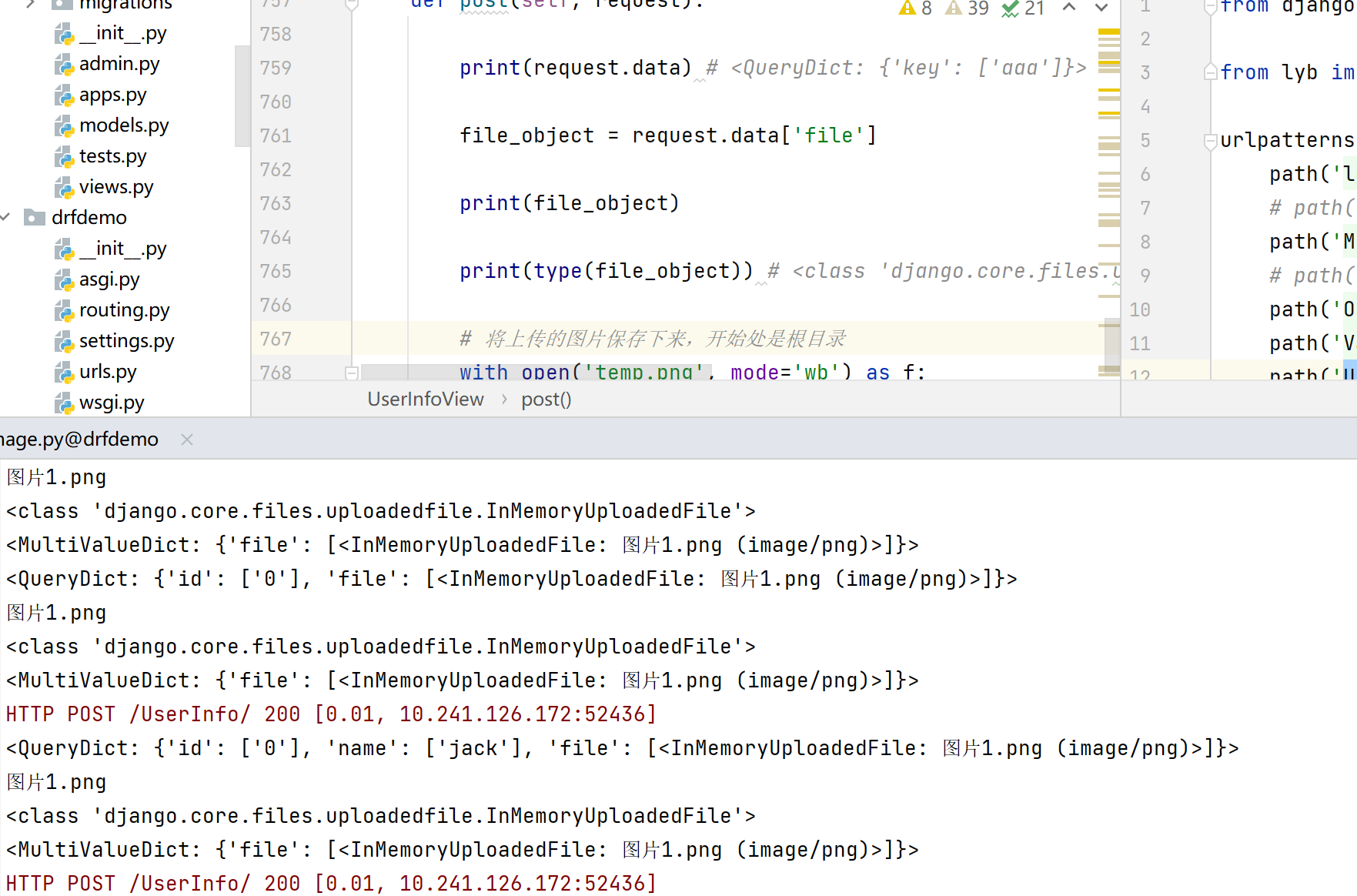Image resolution: width=1357 pixels, height=896 pixels.
Task: Click the weak warning icon showing 39
Action: coord(954,8)
